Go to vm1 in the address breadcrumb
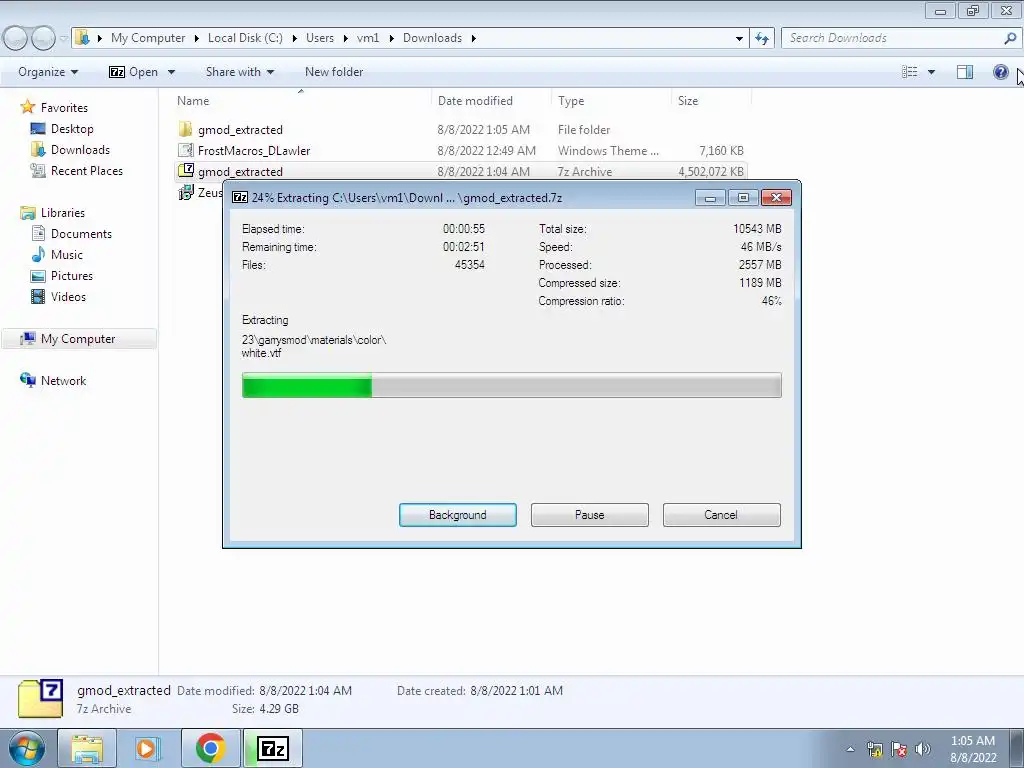1024x768 pixels. tap(368, 38)
